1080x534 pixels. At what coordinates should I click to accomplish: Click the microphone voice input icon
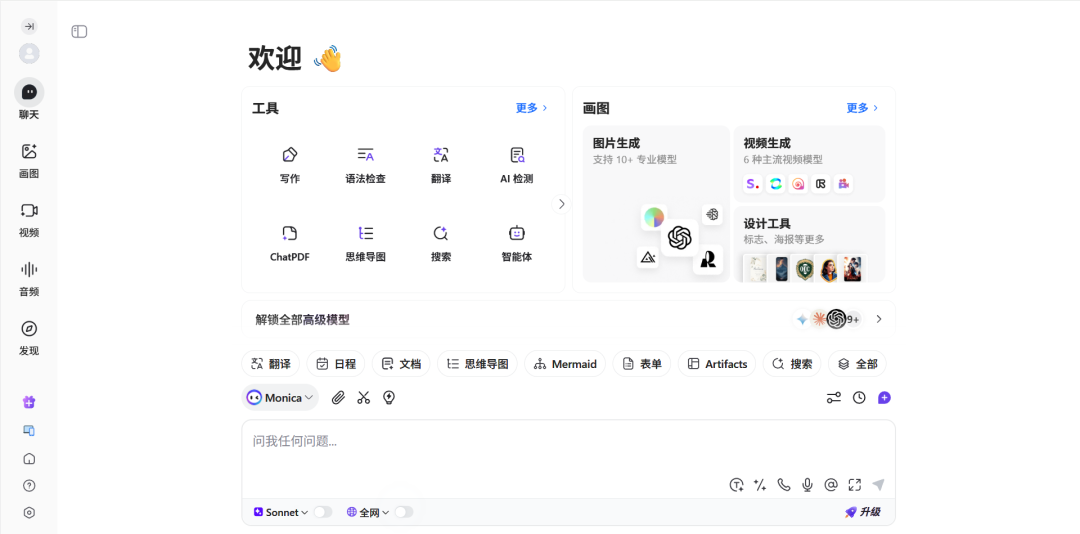click(x=807, y=485)
